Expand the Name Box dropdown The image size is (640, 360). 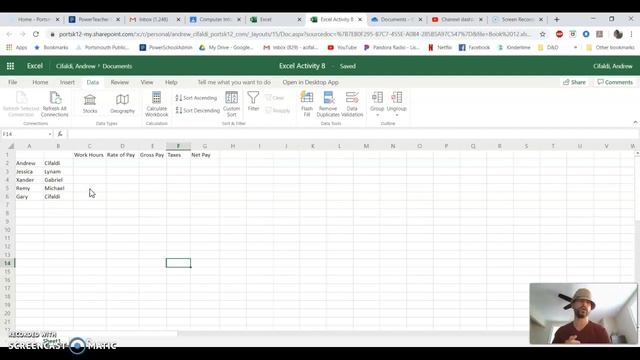click(x=50, y=134)
